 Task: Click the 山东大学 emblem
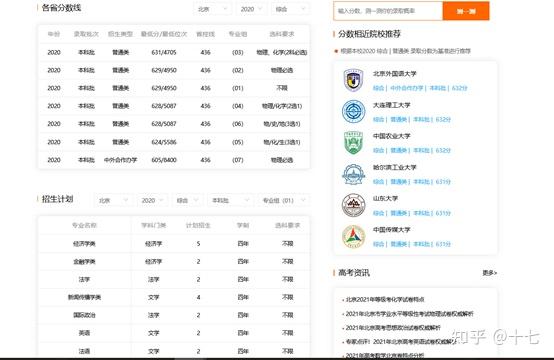[x=353, y=205]
